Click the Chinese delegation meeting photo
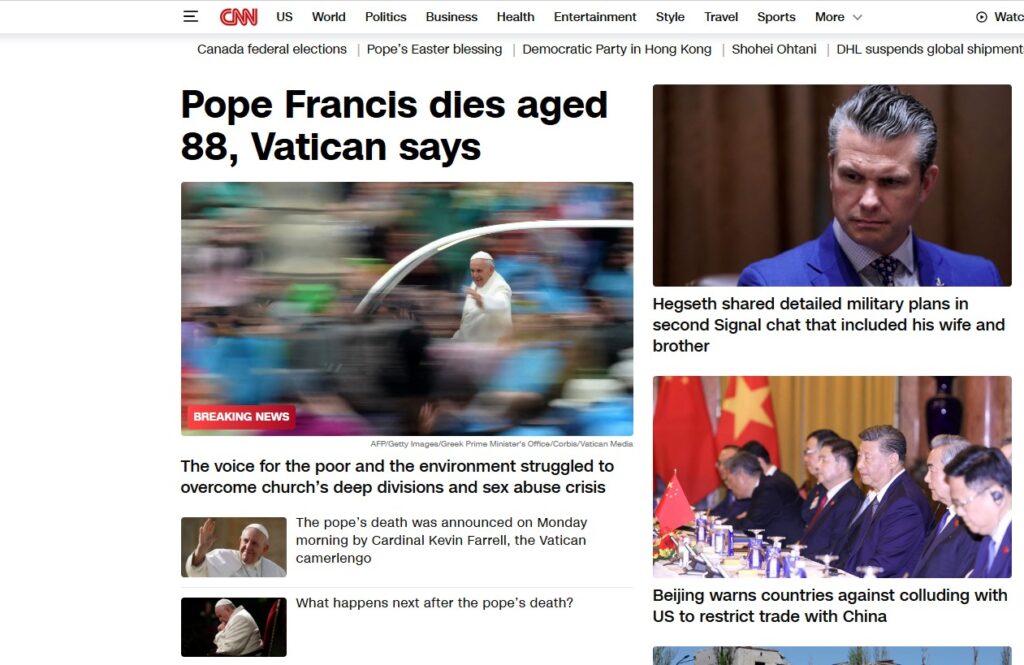The image size is (1024, 665). tap(832, 477)
